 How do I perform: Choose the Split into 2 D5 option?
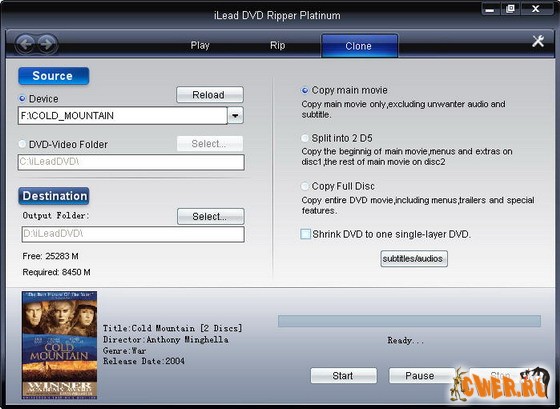(x=305, y=138)
